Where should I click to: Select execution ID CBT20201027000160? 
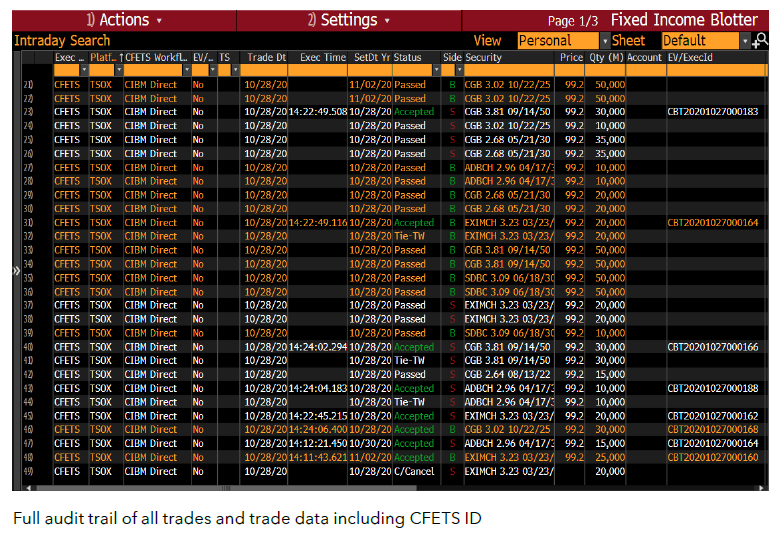tap(713, 458)
